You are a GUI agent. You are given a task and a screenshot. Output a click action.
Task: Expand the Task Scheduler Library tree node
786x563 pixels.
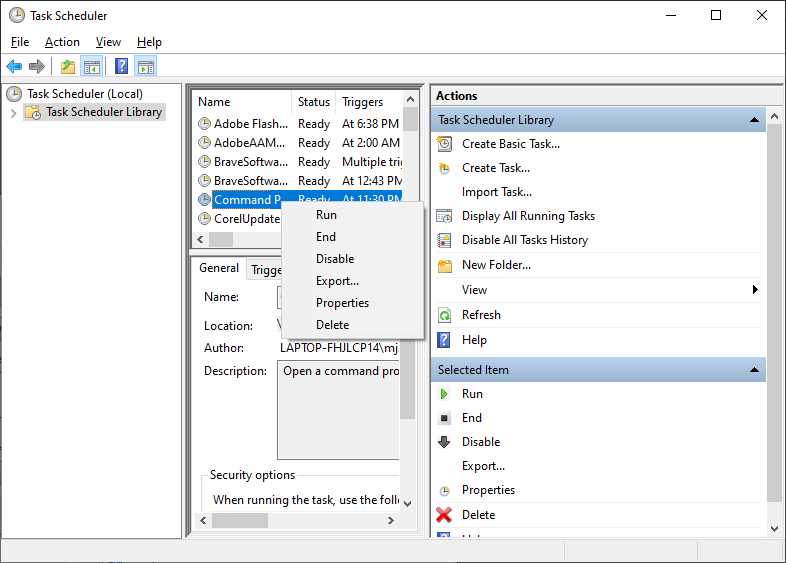[13, 113]
